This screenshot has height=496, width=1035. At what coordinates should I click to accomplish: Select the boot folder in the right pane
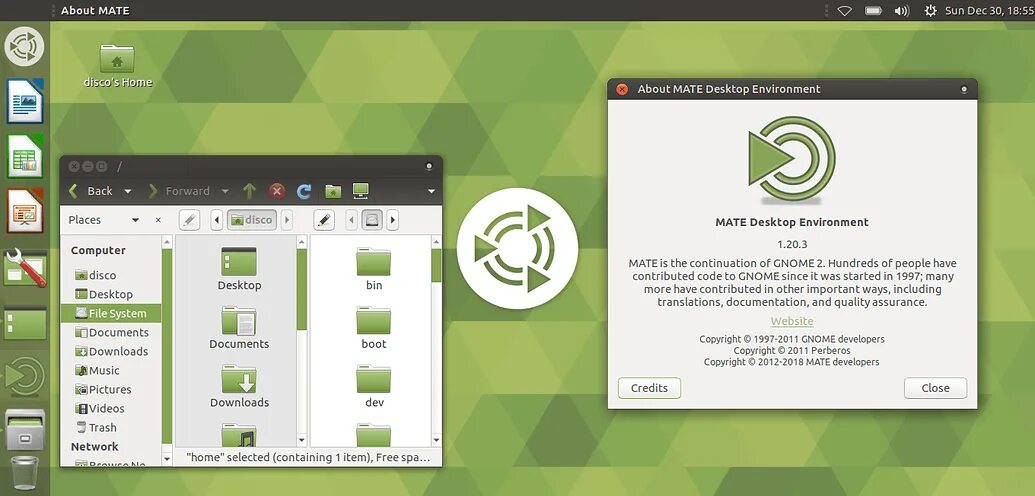(374, 328)
